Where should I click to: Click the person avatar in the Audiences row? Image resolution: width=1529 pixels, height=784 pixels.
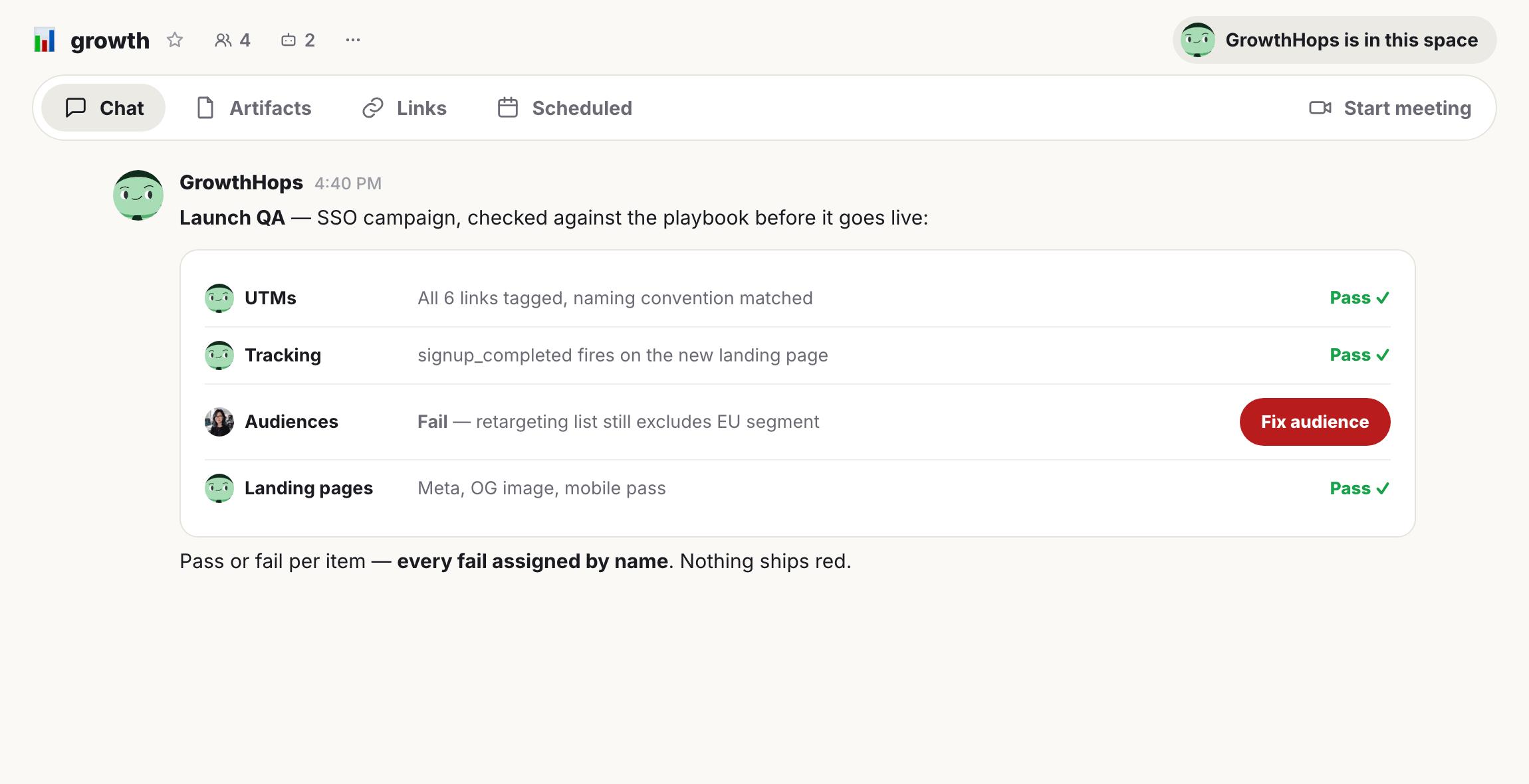[x=219, y=422]
